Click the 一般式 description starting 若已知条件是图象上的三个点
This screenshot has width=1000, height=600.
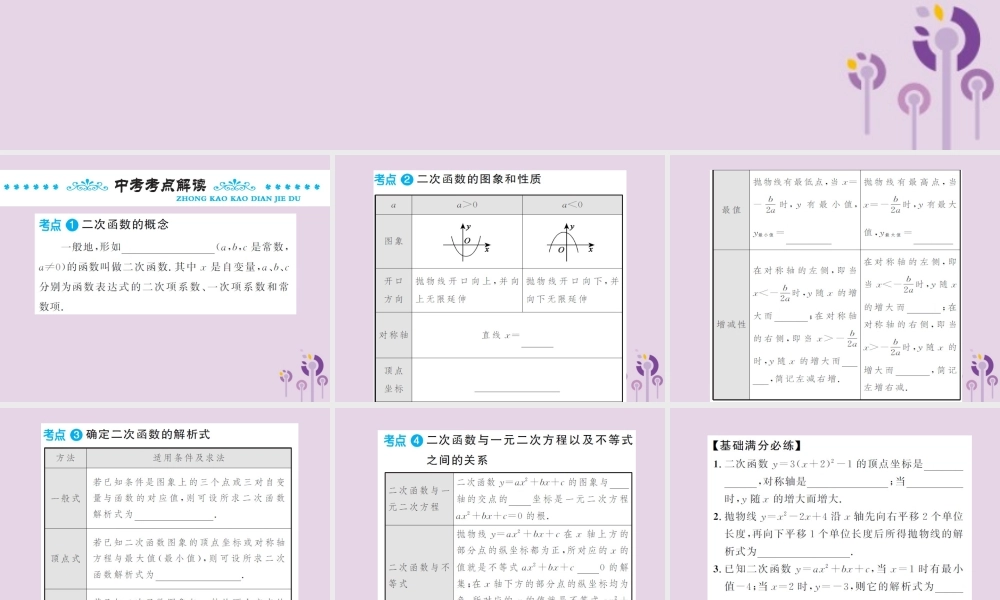pyautogui.click(x=189, y=498)
